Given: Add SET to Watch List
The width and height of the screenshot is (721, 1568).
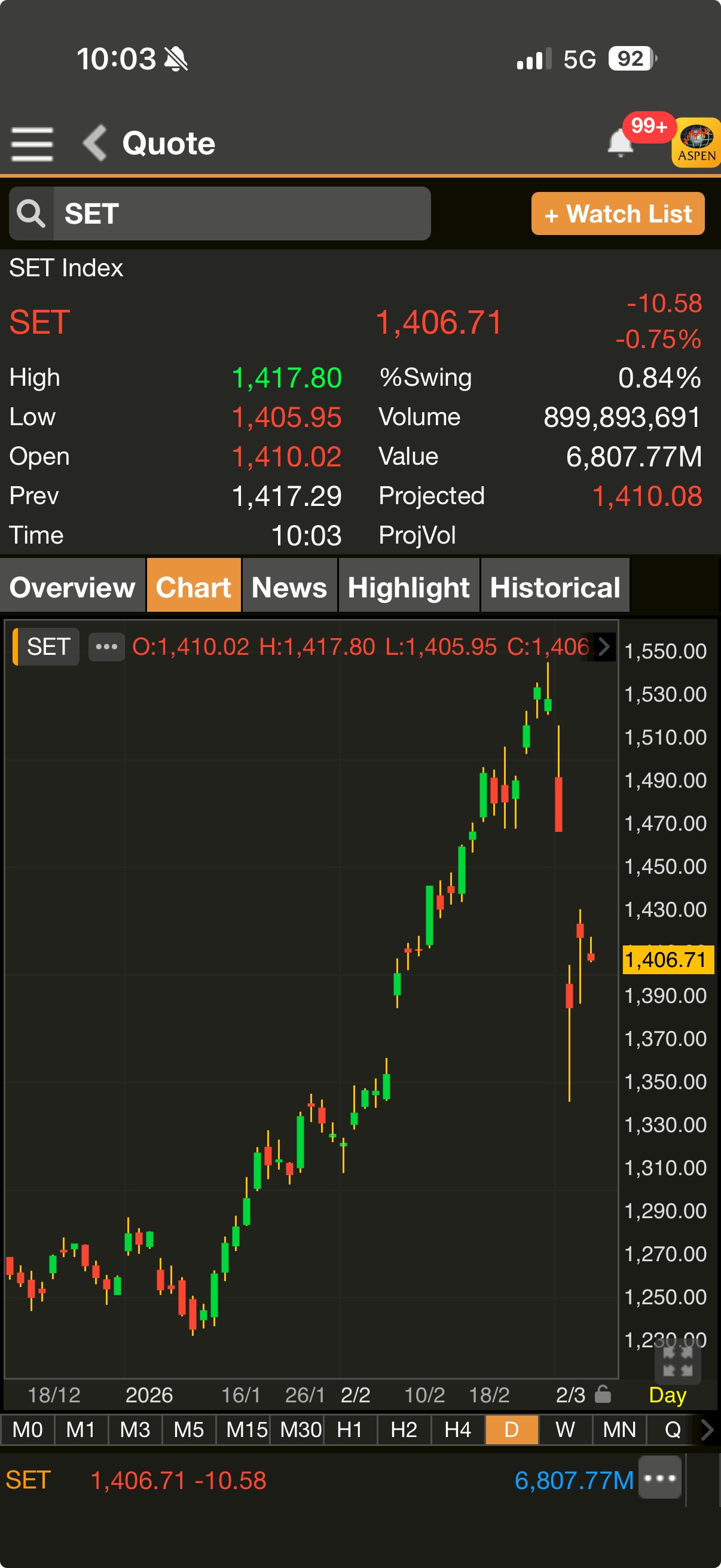Looking at the screenshot, I should tap(618, 213).
